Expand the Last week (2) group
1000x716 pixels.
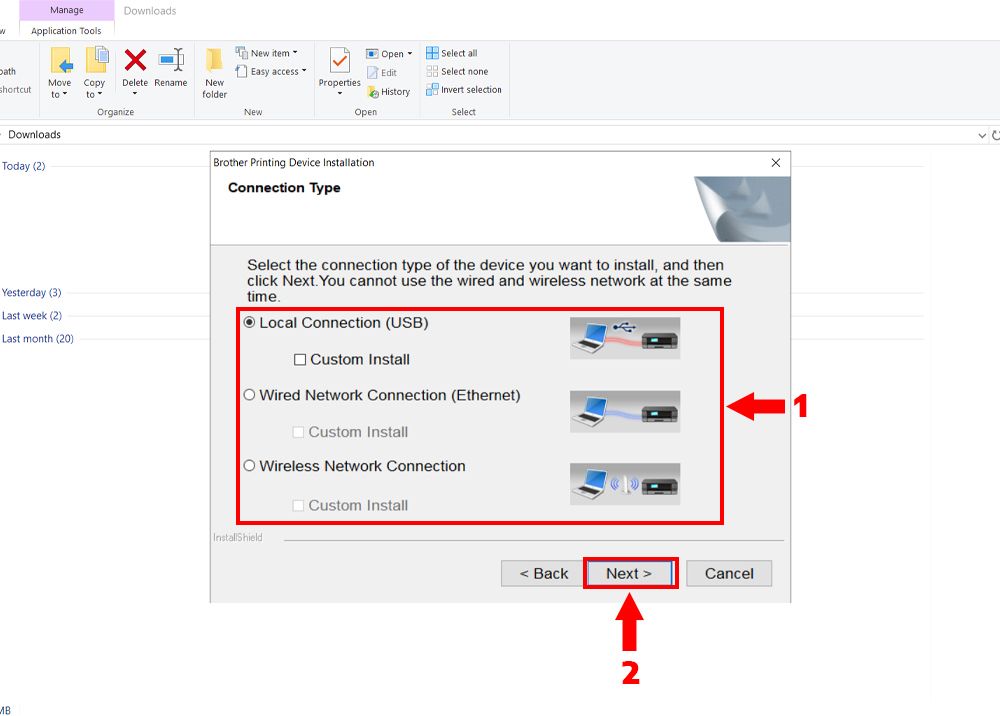point(32,316)
